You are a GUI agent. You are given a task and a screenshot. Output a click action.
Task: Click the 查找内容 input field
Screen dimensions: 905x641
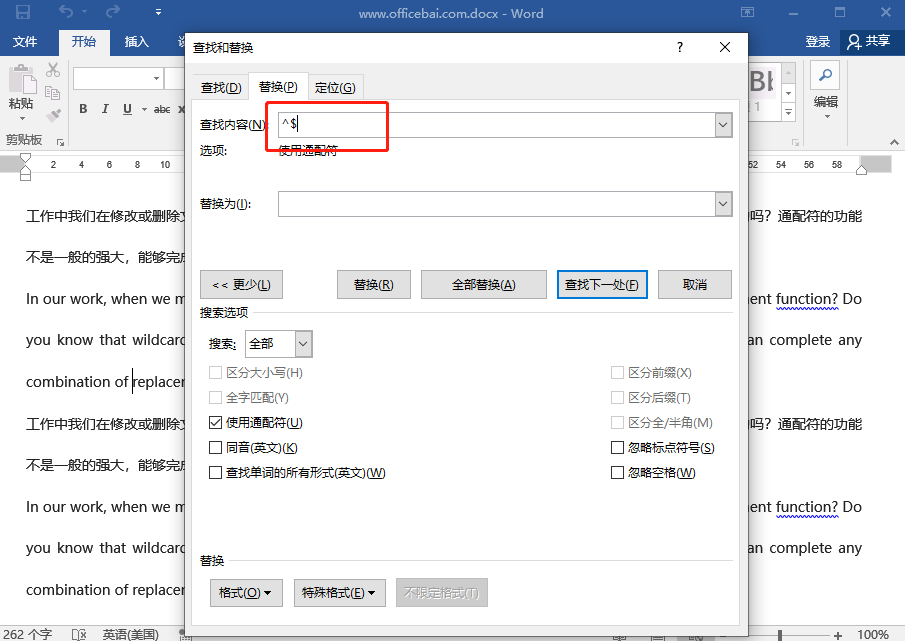tap(496, 125)
